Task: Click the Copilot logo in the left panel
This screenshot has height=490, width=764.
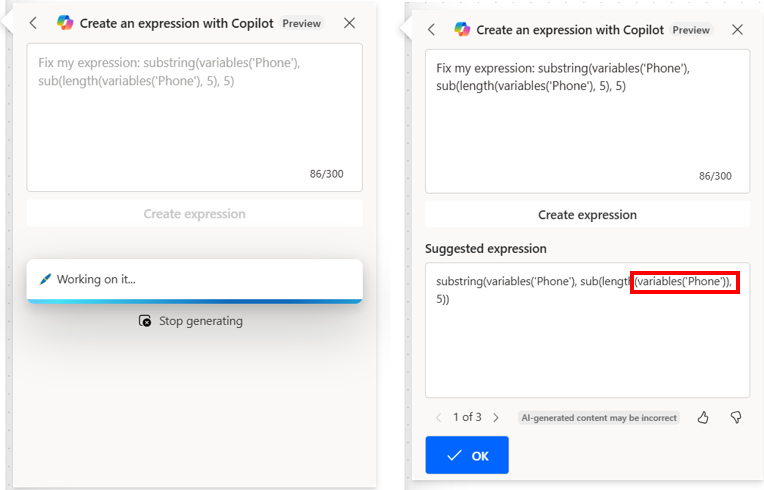Action: [x=65, y=23]
